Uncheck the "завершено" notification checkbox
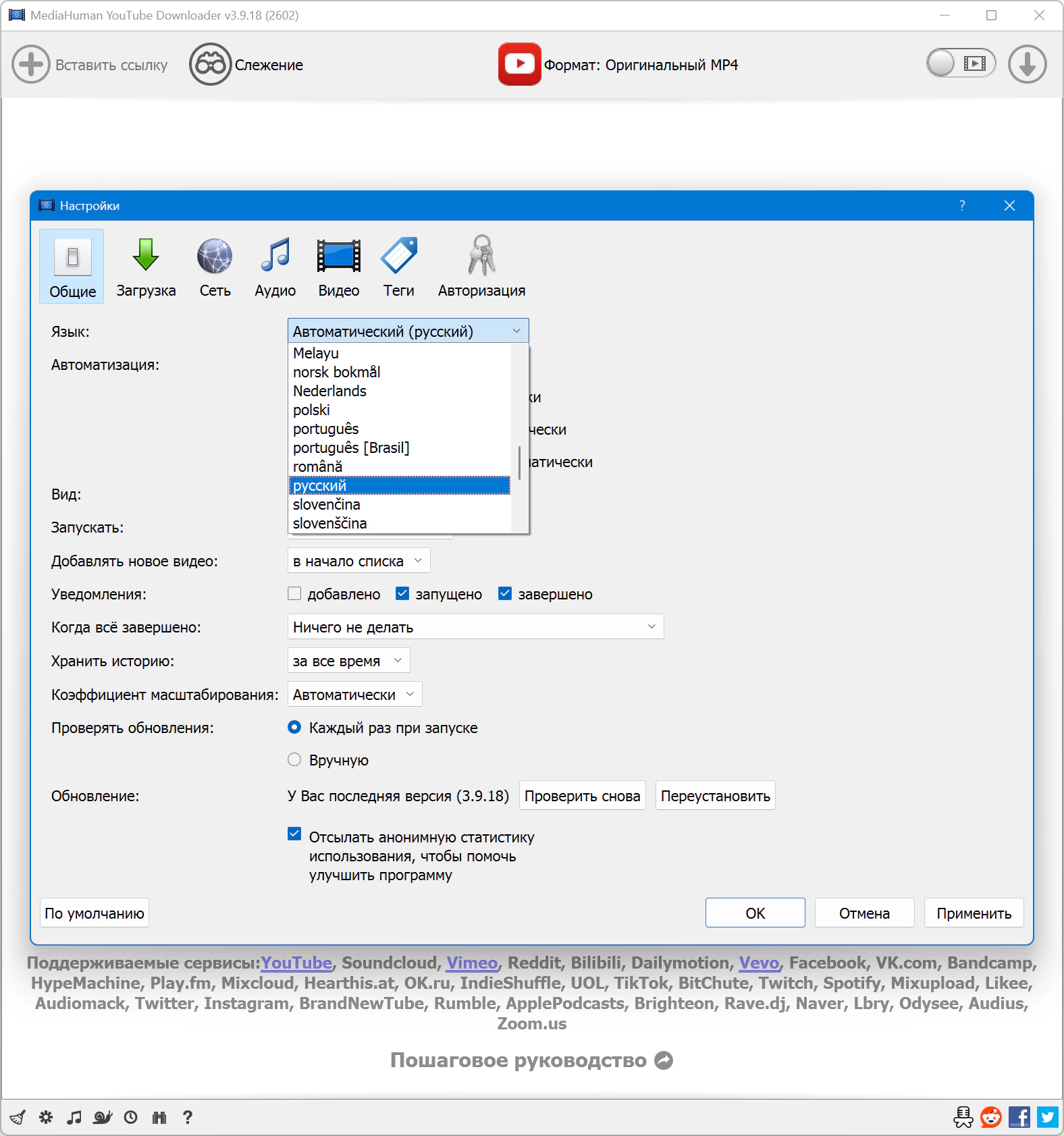The height and width of the screenshot is (1136, 1064). point(505,594)
